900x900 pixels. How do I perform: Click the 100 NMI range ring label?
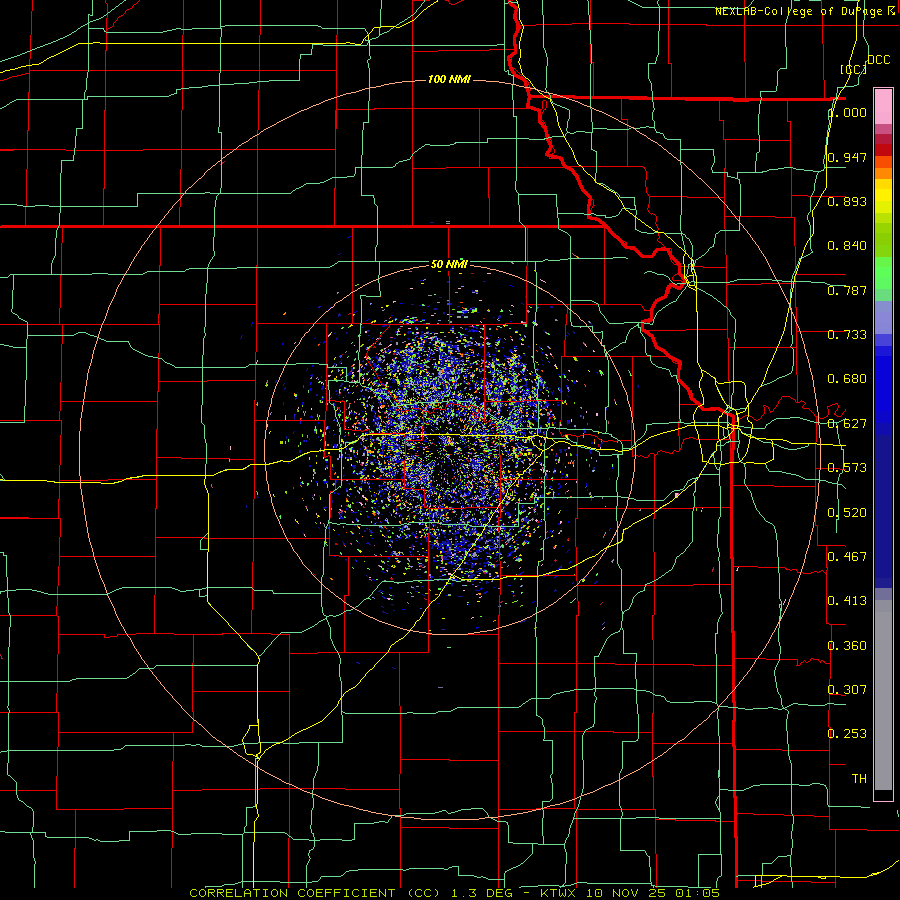pos(449,79)
